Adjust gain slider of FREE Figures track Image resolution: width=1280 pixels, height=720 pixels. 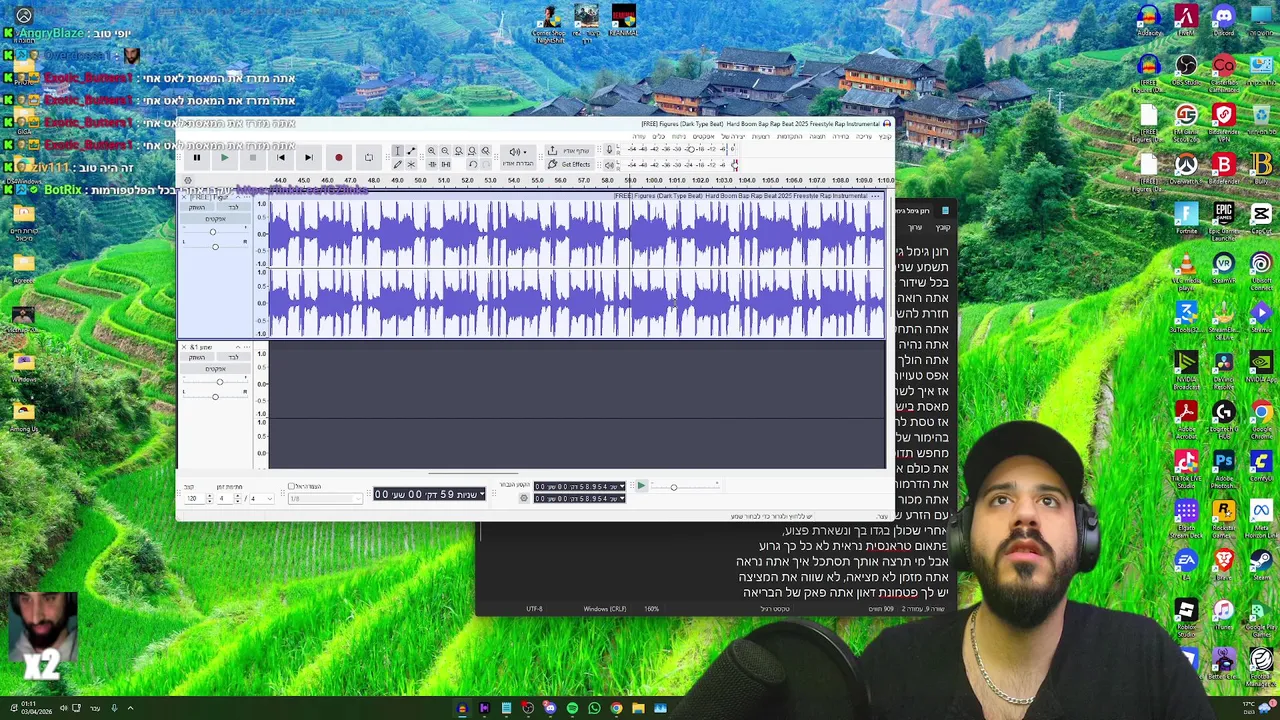213,232
